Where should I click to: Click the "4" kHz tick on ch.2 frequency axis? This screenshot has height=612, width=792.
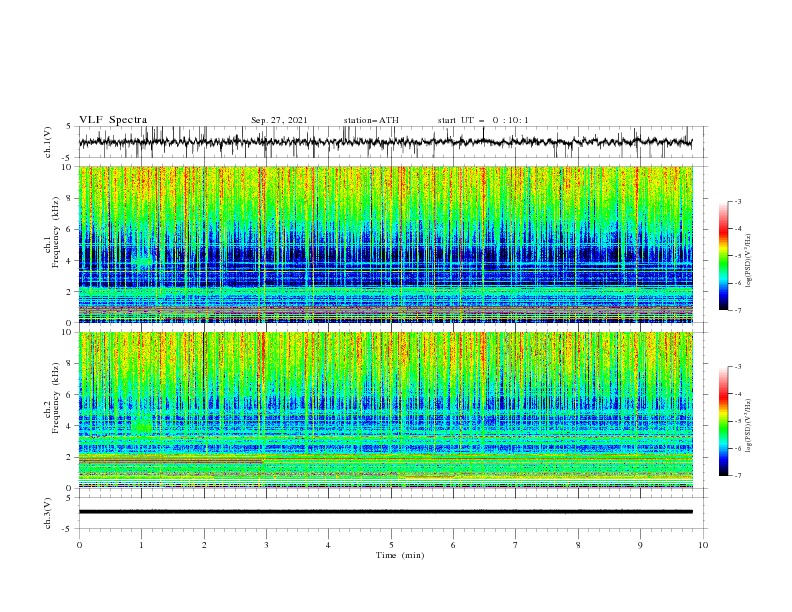[x=71, y=426]
